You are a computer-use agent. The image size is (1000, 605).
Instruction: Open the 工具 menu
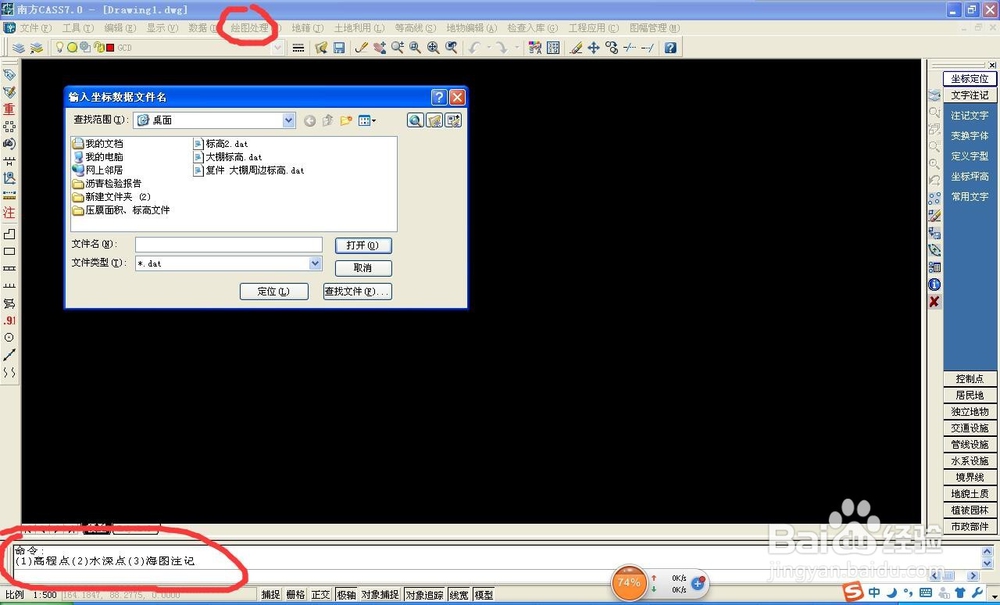click(78, 28)
